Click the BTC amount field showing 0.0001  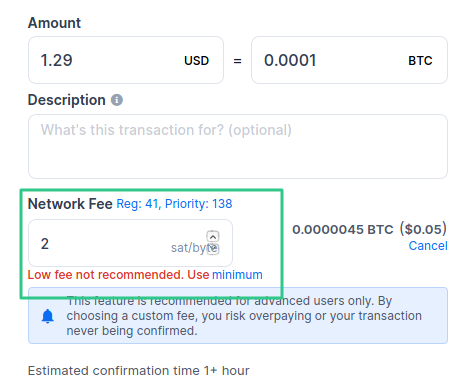(349, 60)
